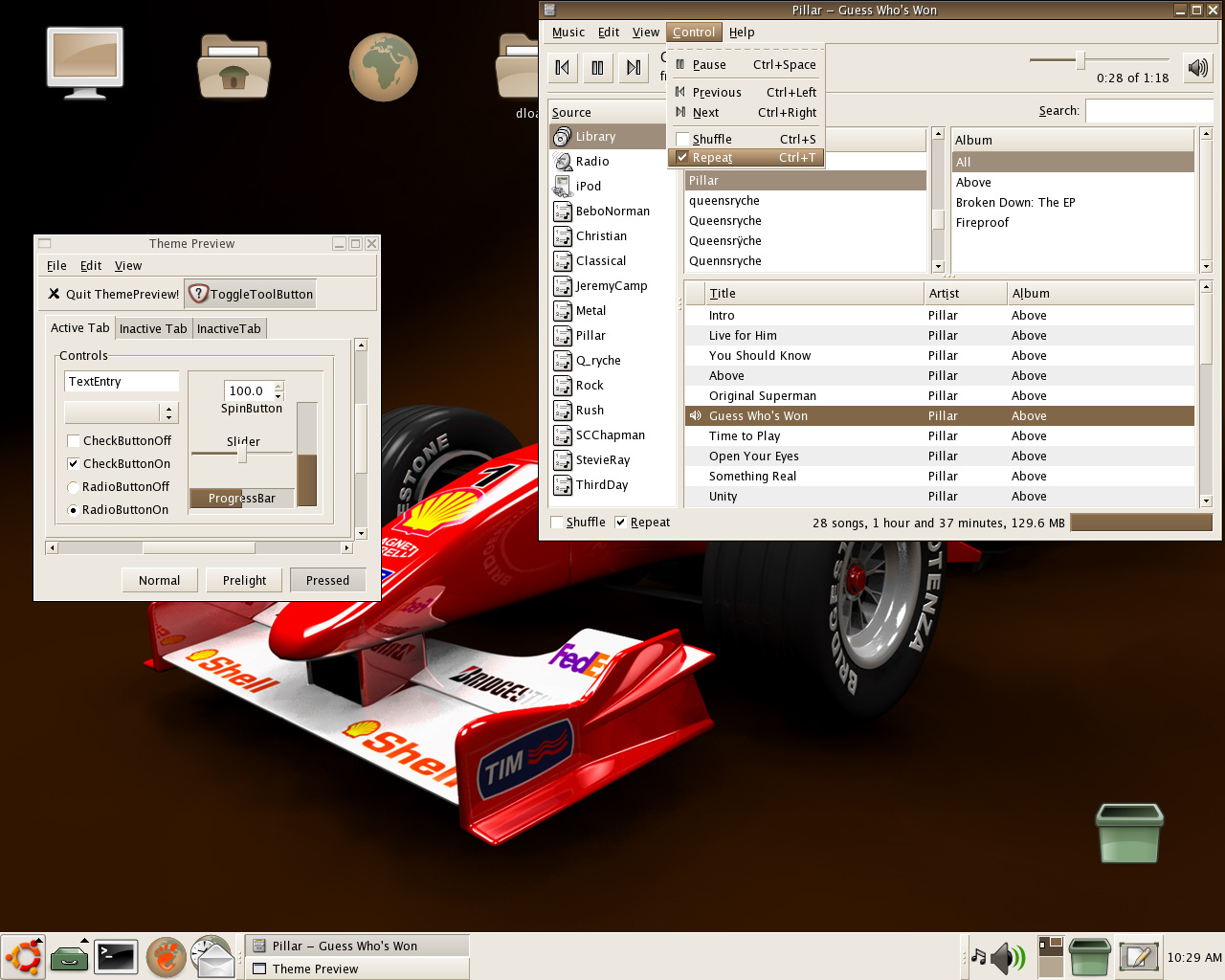
Task: Click the Album column header in track list
Action: [x=1101, y=294]
